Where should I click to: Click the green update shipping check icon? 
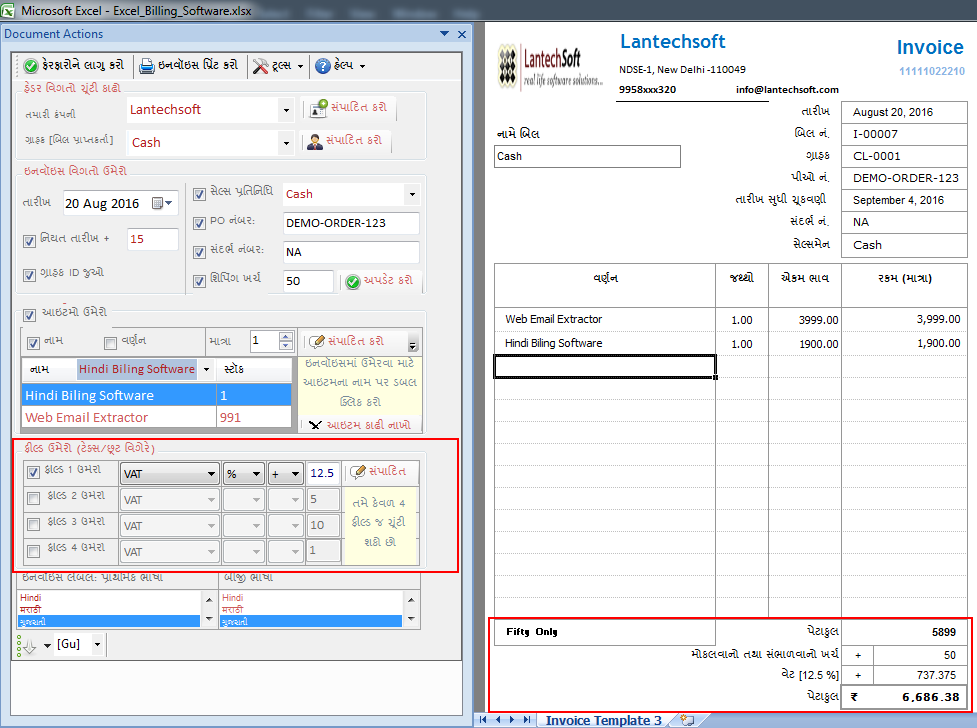(353, 282)
